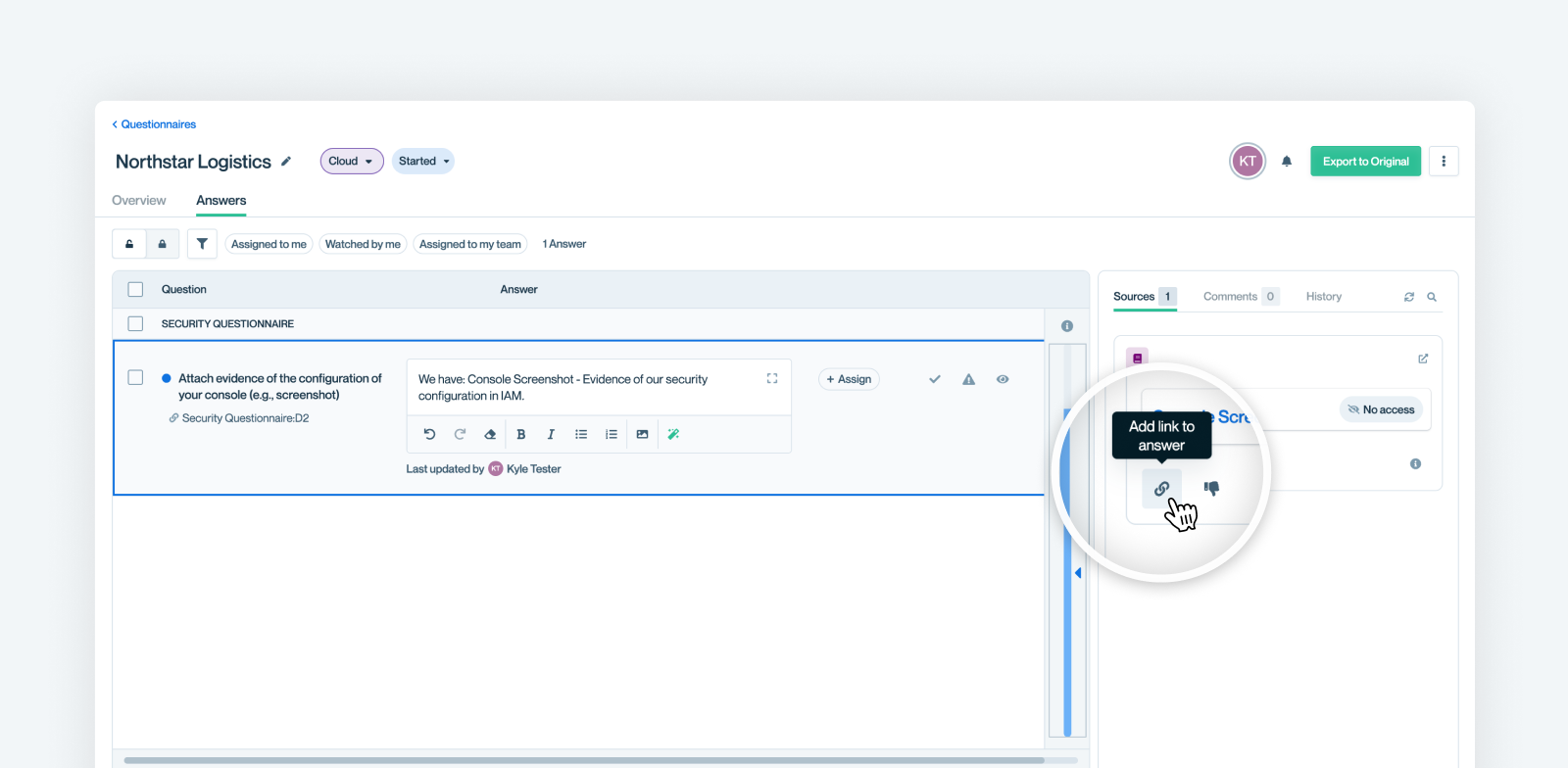The width and height of the screenshot is (1568, 768).
Task: Click the + Assign button
Action: [849, 379]
